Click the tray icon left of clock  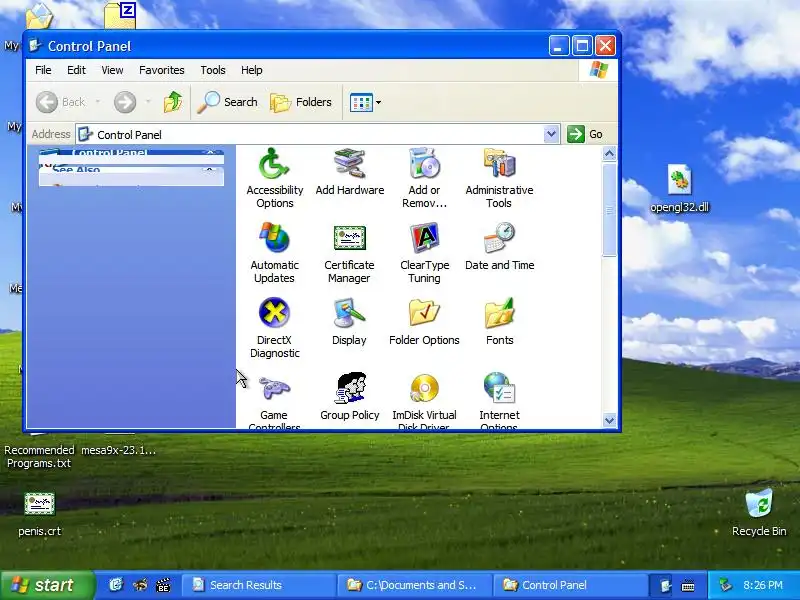[x=726, y=585]
